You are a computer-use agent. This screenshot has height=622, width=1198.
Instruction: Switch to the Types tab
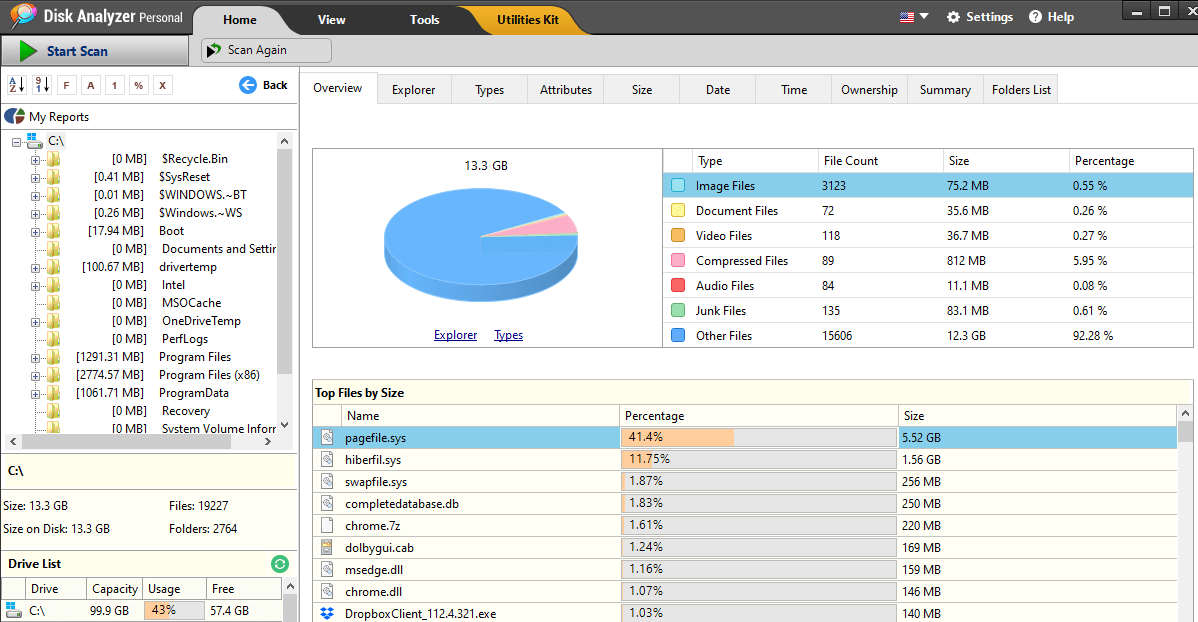point(488,89)
